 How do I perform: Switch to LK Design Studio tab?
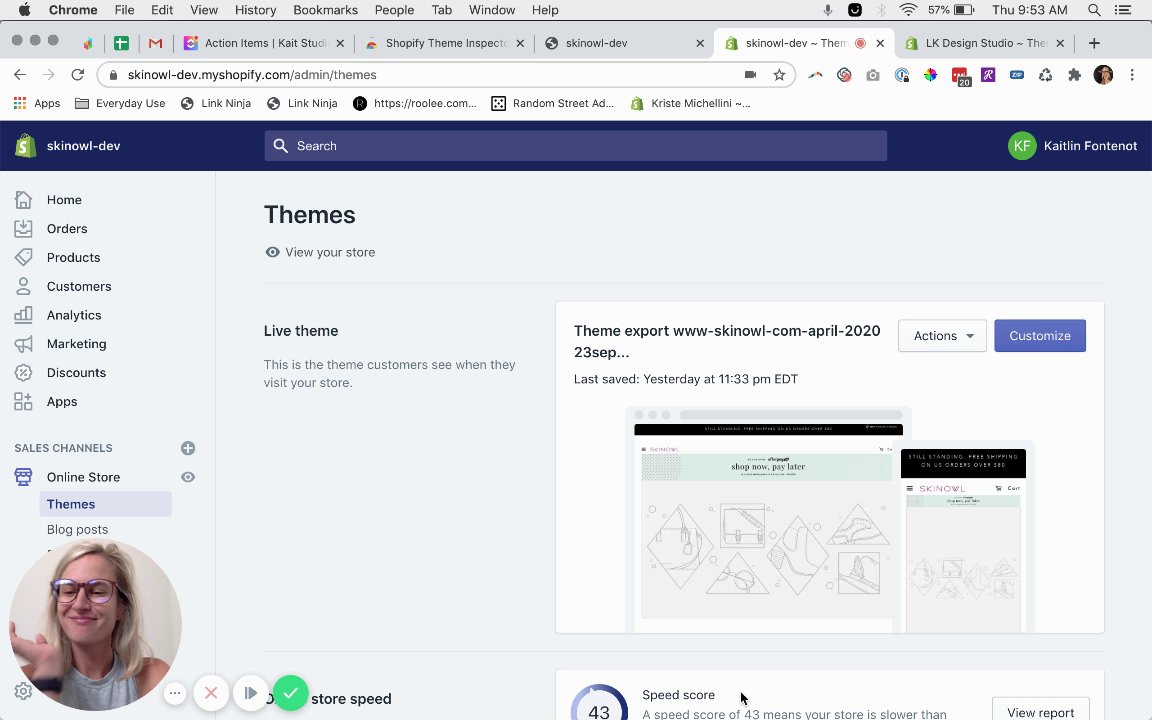tap(984, 43)
